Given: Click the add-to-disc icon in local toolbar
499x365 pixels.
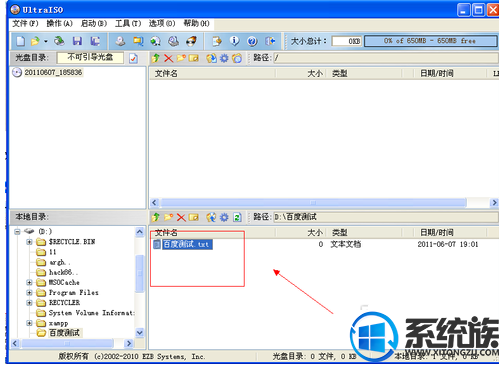Looking at the screenshot, I should [211, 218].
